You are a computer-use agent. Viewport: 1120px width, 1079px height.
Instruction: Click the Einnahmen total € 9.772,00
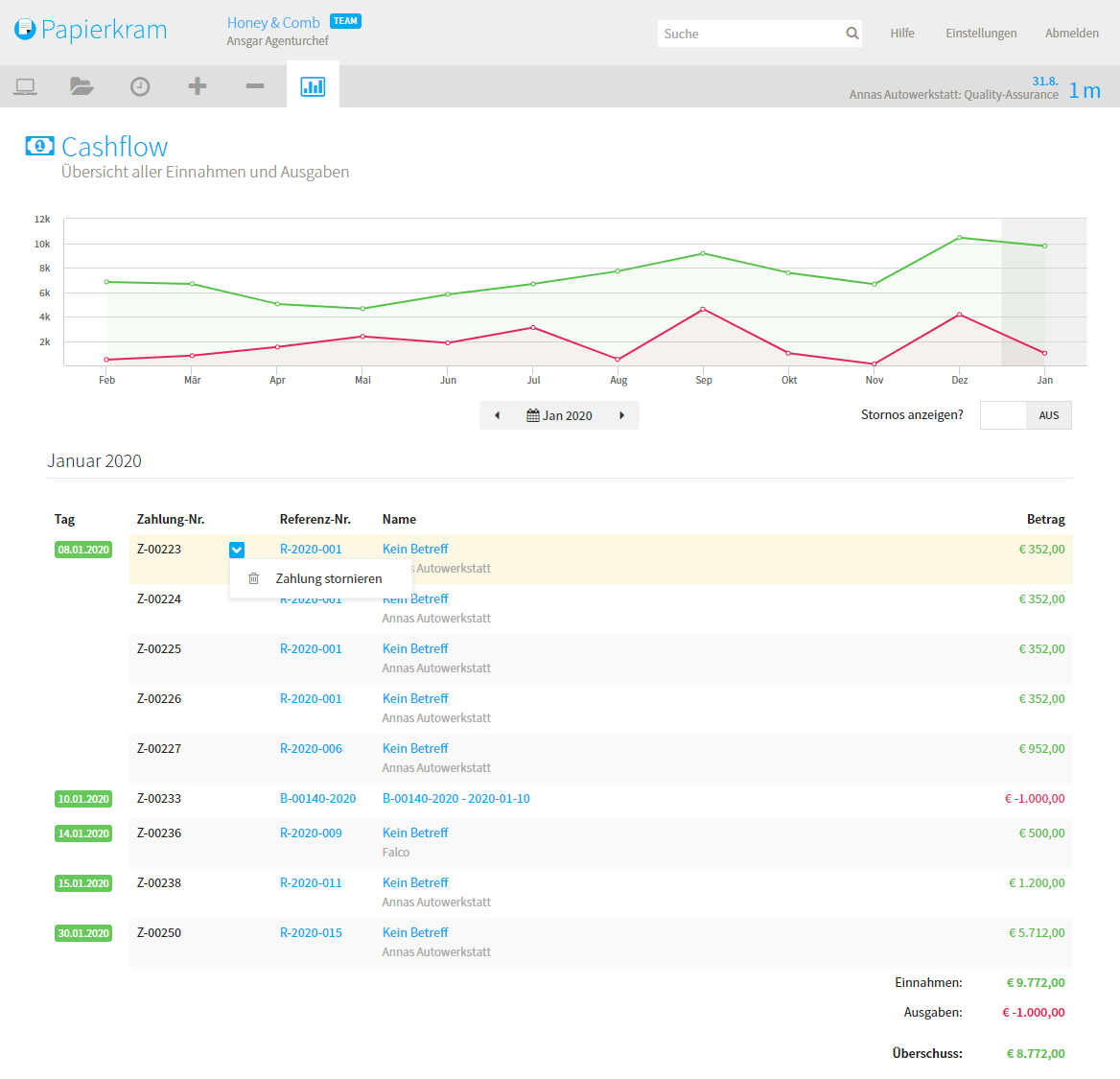click(x=1036, y=982)
